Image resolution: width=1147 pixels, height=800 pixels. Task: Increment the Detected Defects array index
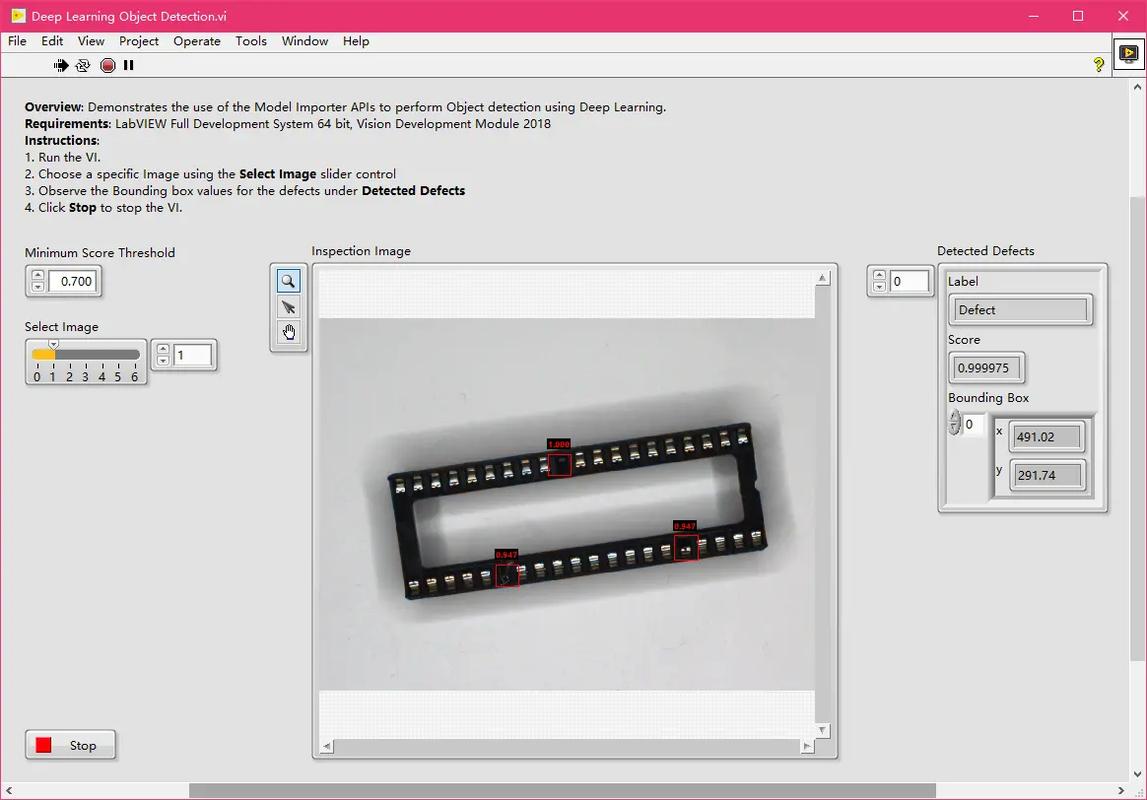(x=879, y=276)
